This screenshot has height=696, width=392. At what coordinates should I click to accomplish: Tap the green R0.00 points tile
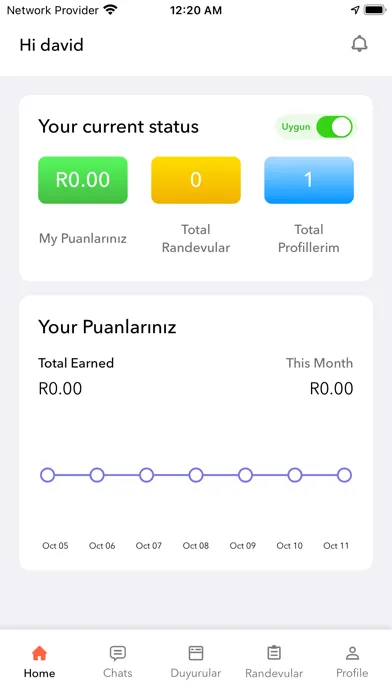tap(83, 180)
